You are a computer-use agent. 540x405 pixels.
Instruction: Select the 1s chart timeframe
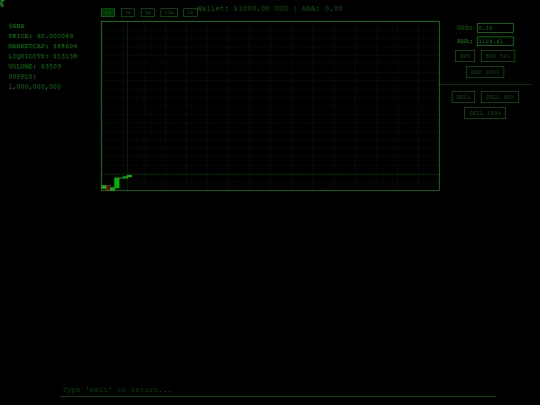point(108,12)
